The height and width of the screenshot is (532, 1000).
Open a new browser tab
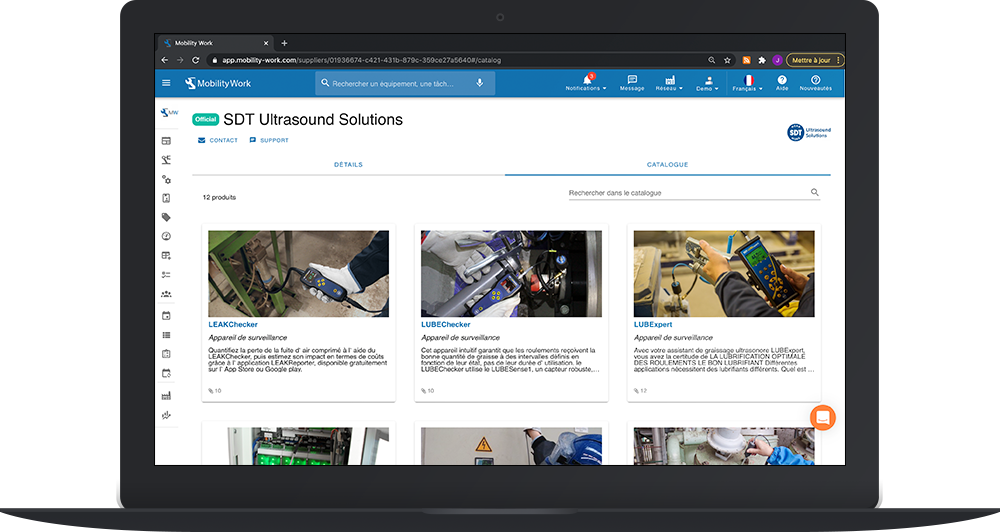(x=284, y=43)
